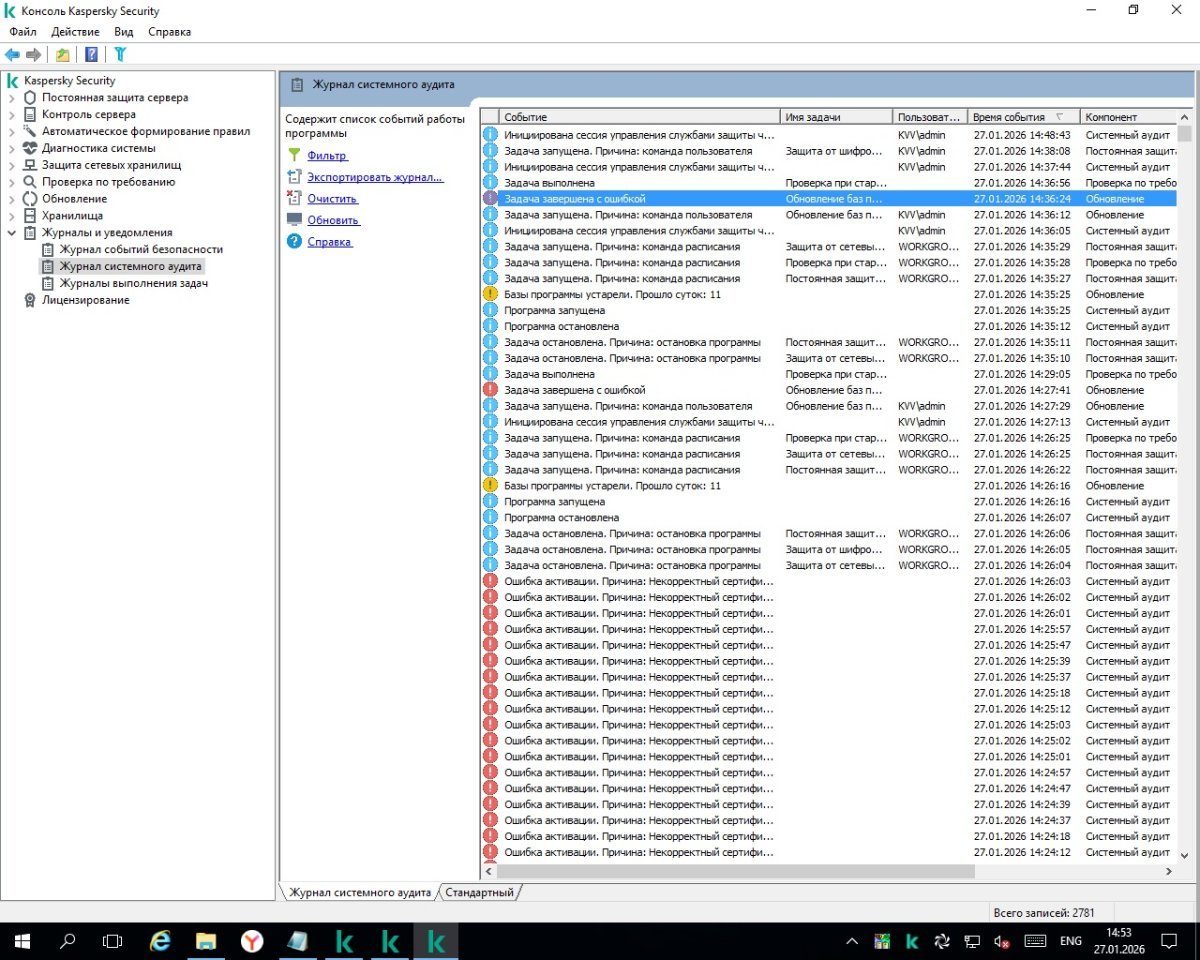Sort by the Событие column header
Viewport: 1200px width, 960px height.
(x=640, y=117)
